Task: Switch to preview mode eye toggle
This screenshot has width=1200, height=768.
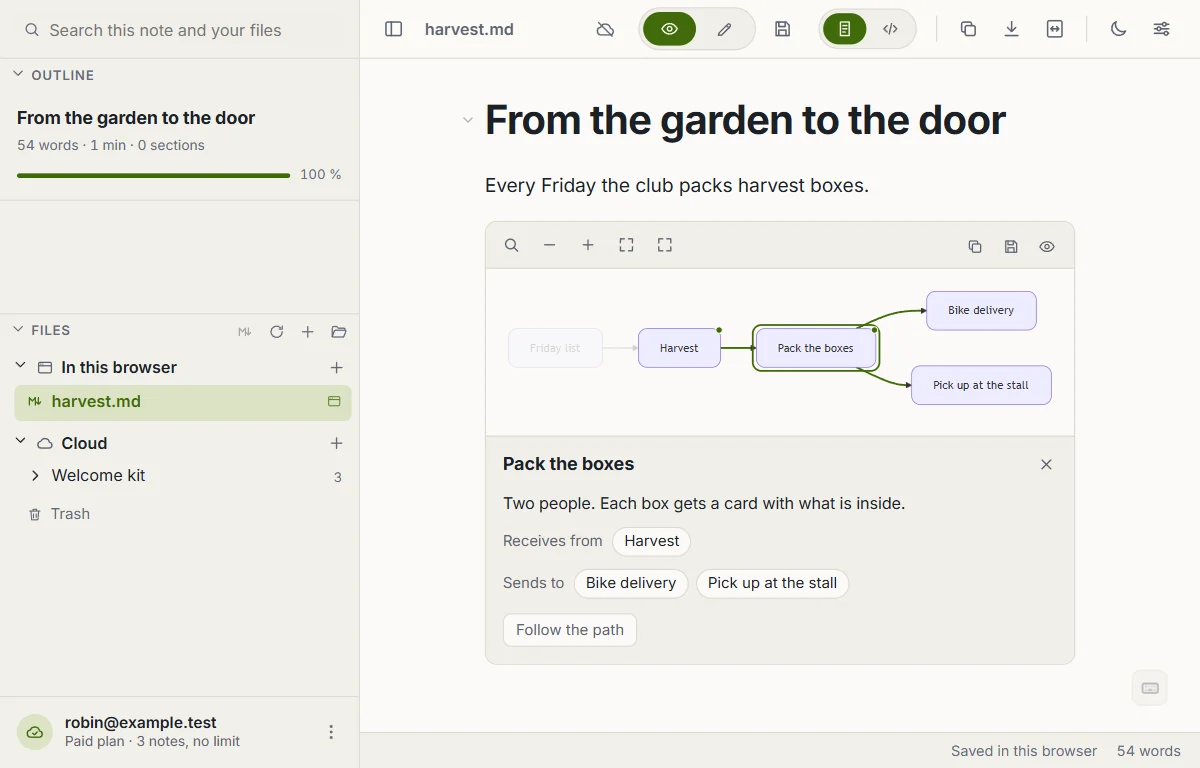Action: [x=670, y=29]
